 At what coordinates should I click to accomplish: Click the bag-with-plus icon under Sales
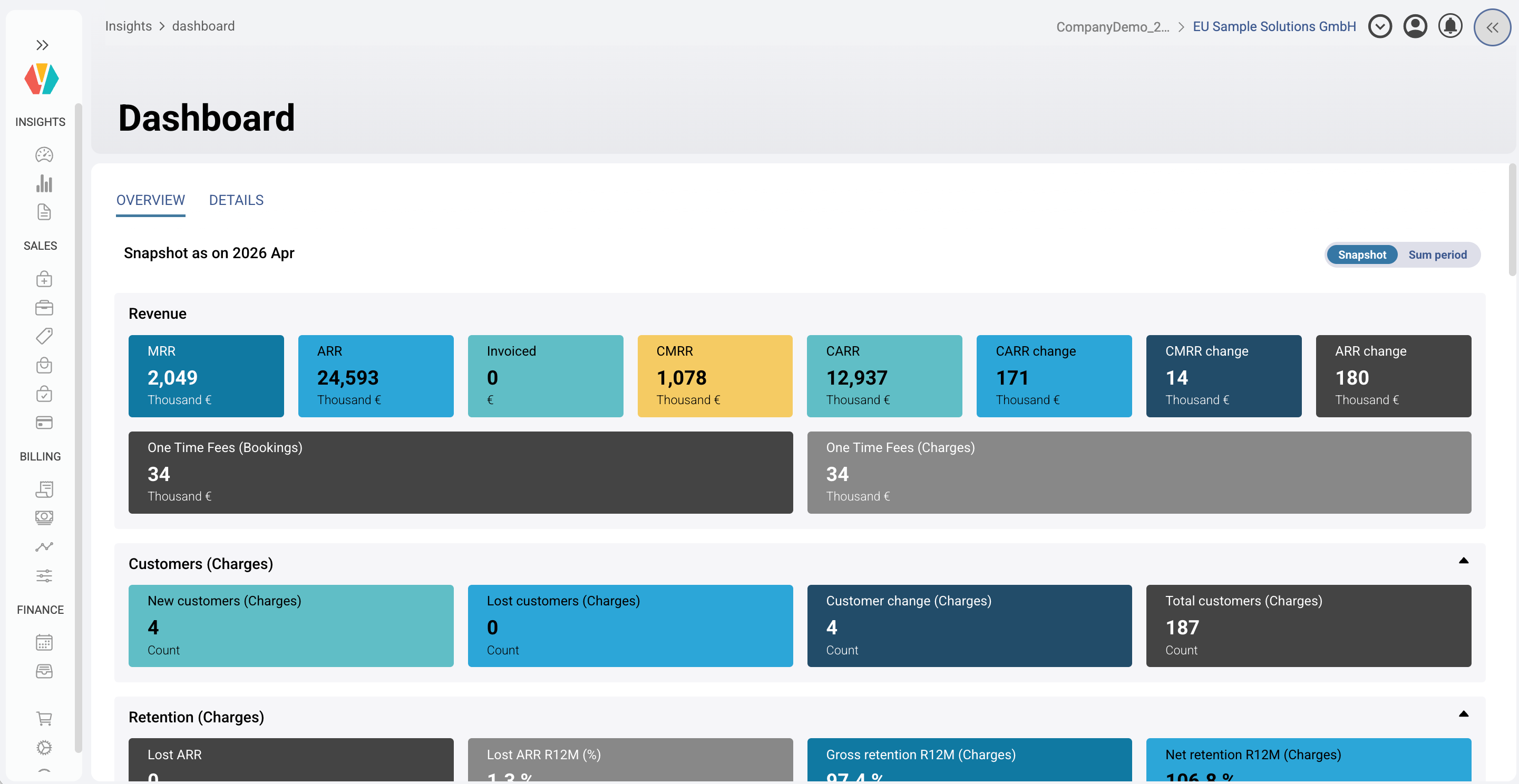44,279
